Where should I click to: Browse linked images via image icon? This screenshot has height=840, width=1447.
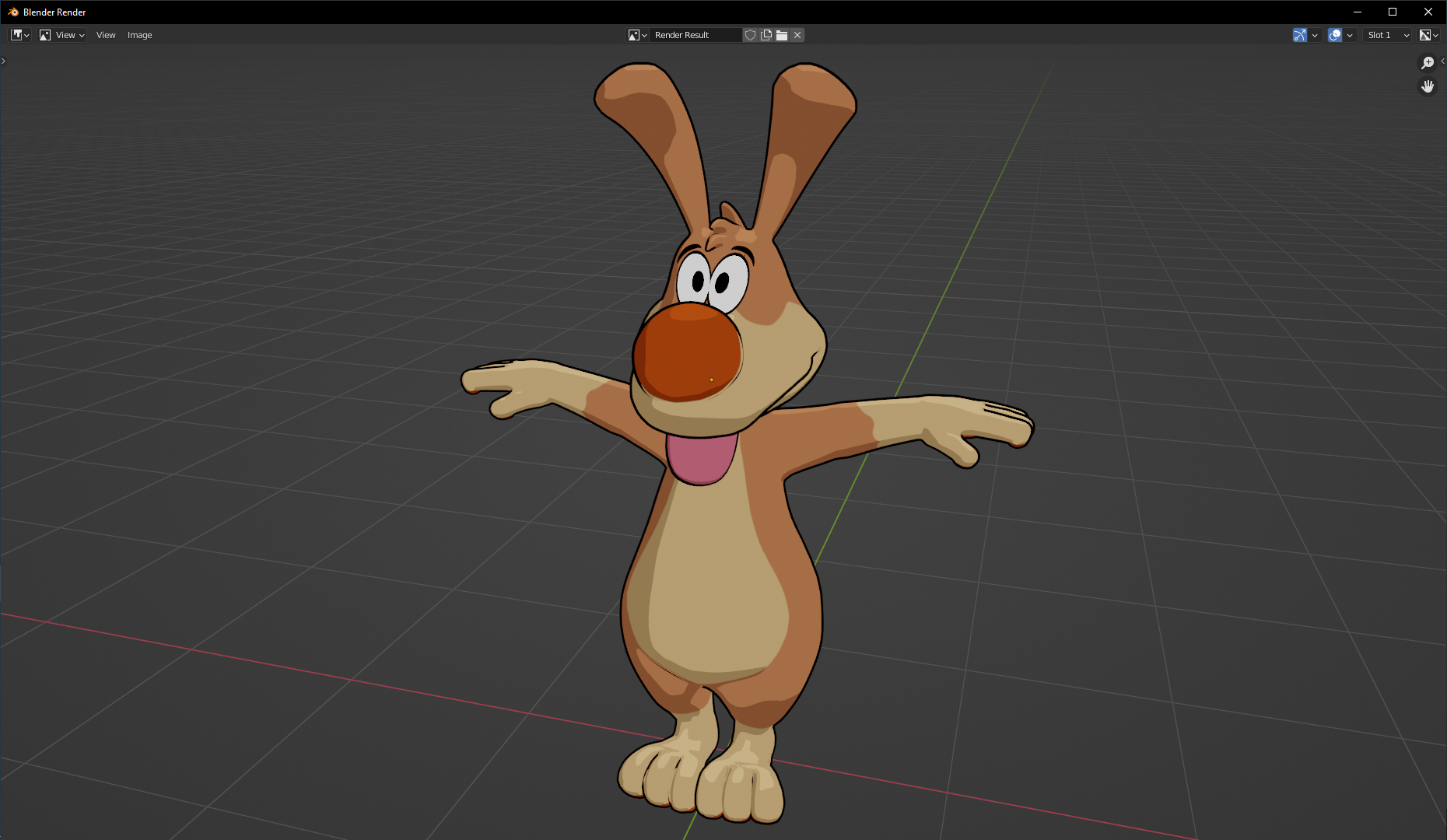[637, 35]
